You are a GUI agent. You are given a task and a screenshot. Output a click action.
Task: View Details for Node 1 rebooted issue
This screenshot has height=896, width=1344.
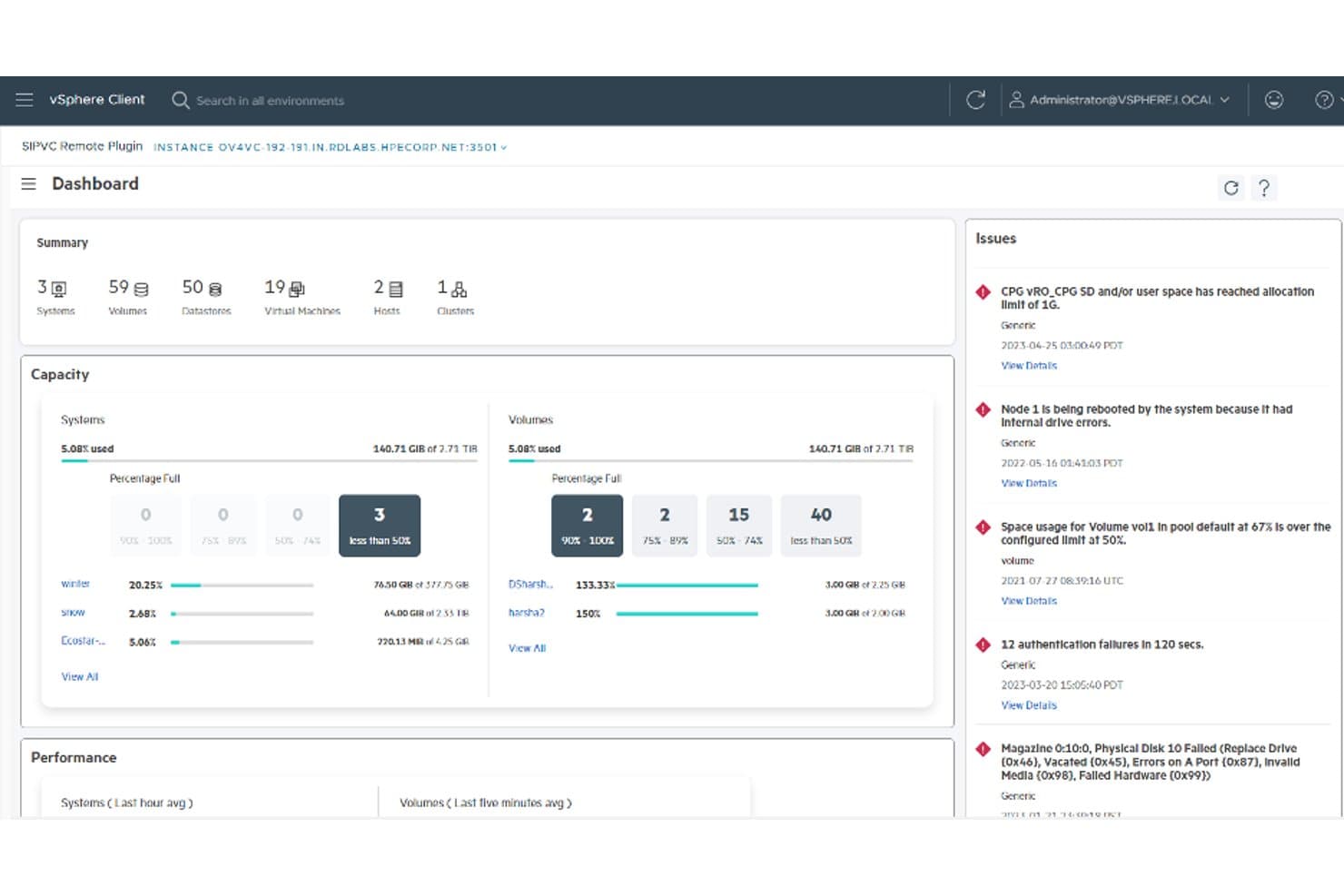pyautogui.click(x=1029, y=484)
